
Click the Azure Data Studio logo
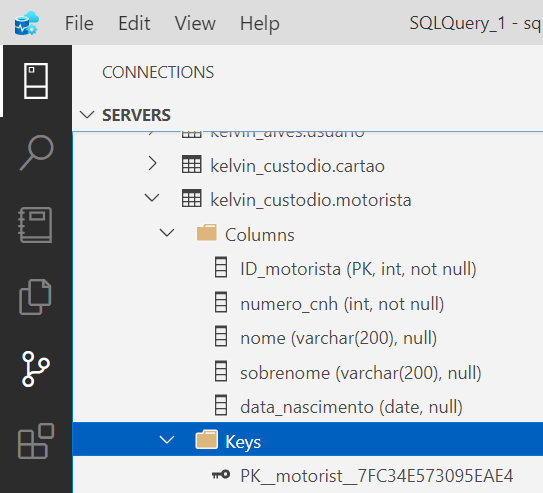[x=27, y=23]
